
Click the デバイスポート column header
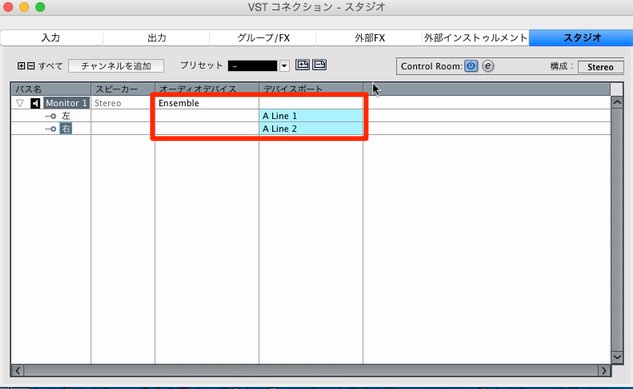click(311, 89)
